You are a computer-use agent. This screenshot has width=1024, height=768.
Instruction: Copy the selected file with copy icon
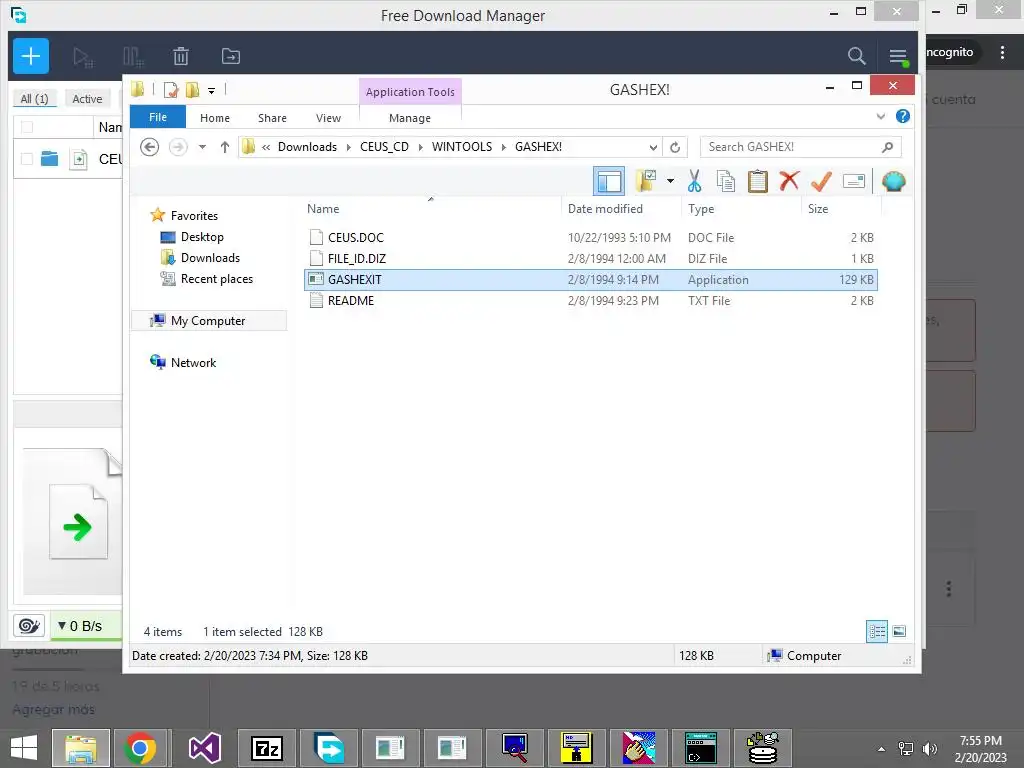click(726, 181)
